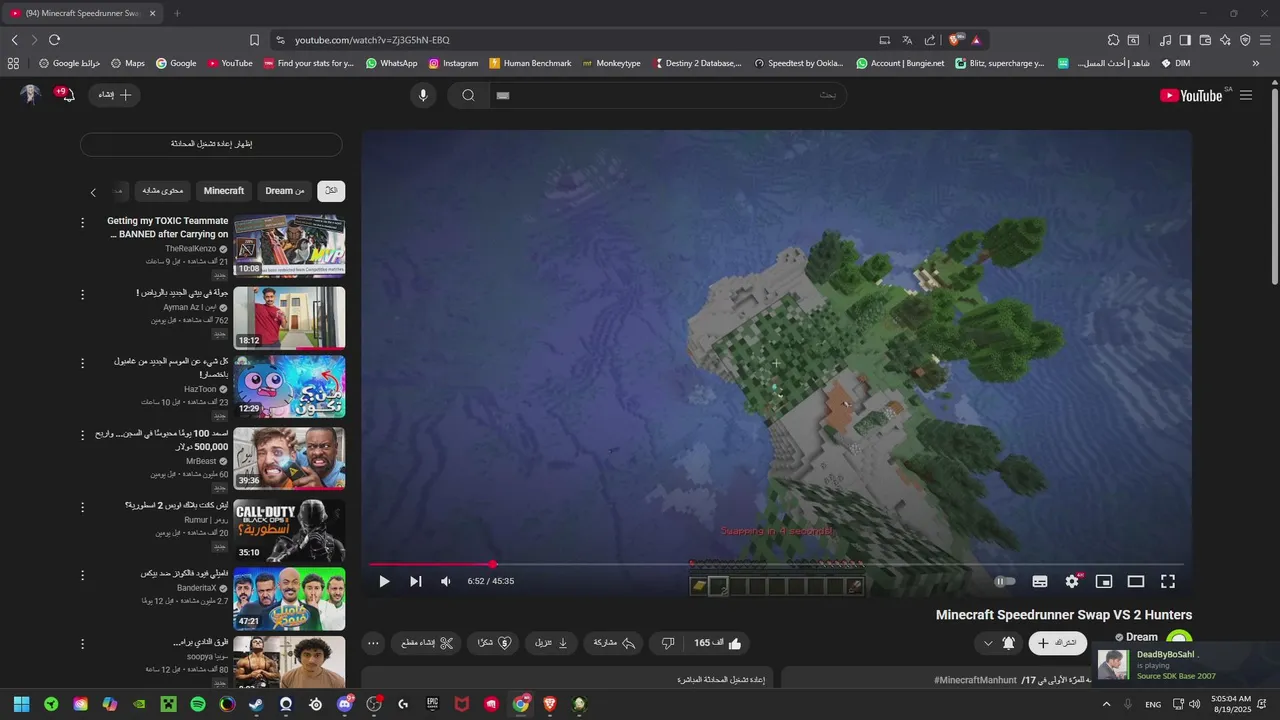This screenshot has width=1280, height=720.
Task: Open the Thanks heart button
Action: tap(495, 643)
